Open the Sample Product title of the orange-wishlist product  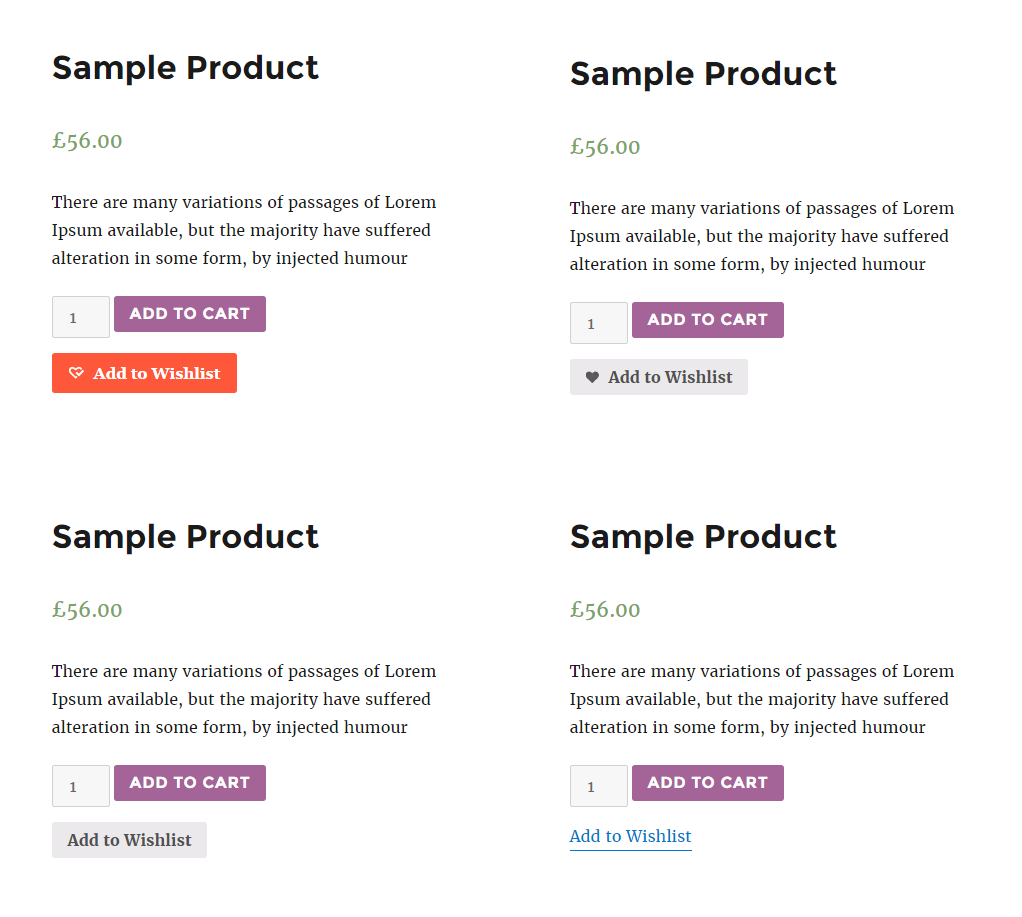point(185,68)
